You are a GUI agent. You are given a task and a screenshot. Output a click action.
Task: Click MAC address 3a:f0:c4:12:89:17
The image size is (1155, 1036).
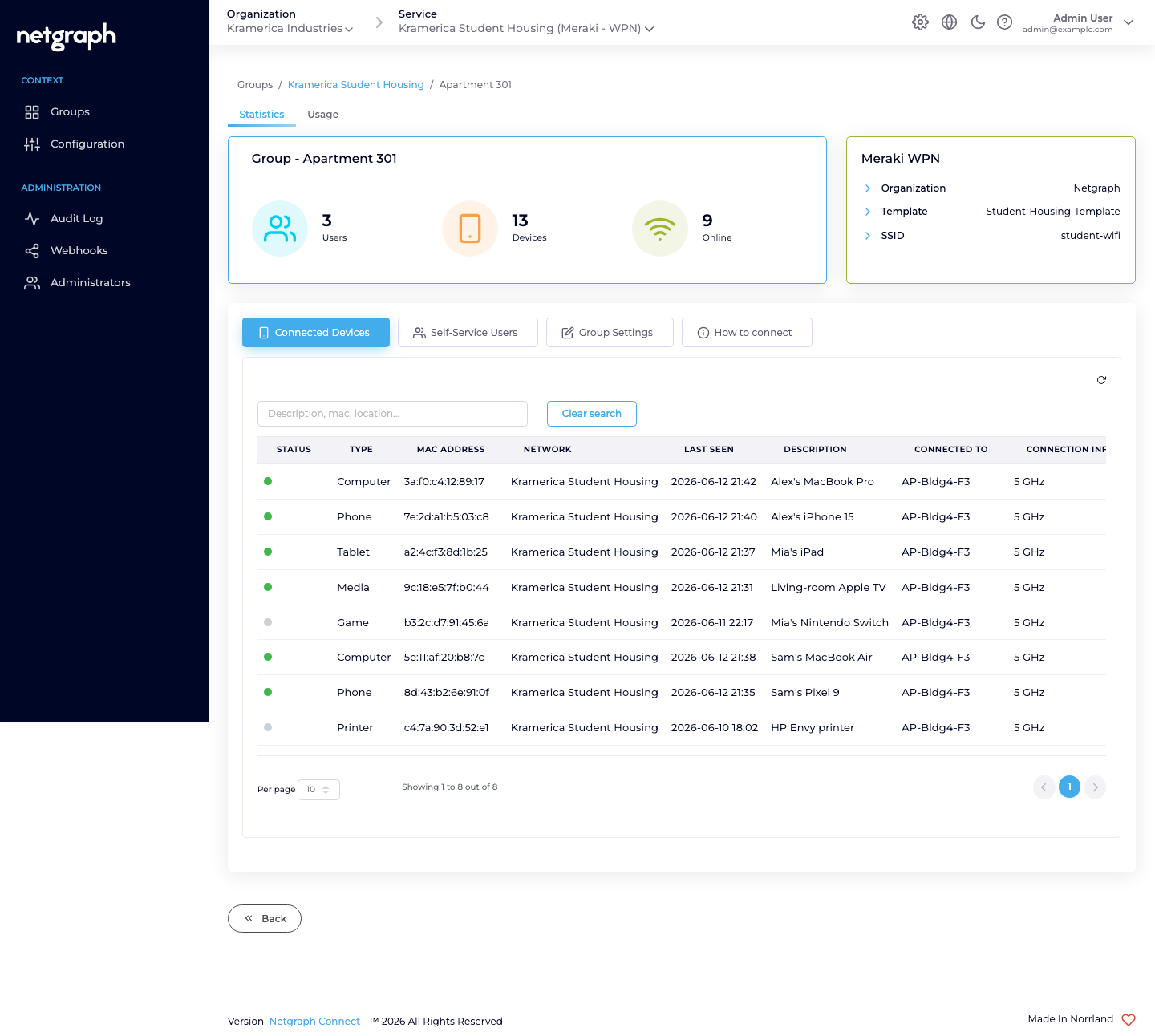[444, 482]
